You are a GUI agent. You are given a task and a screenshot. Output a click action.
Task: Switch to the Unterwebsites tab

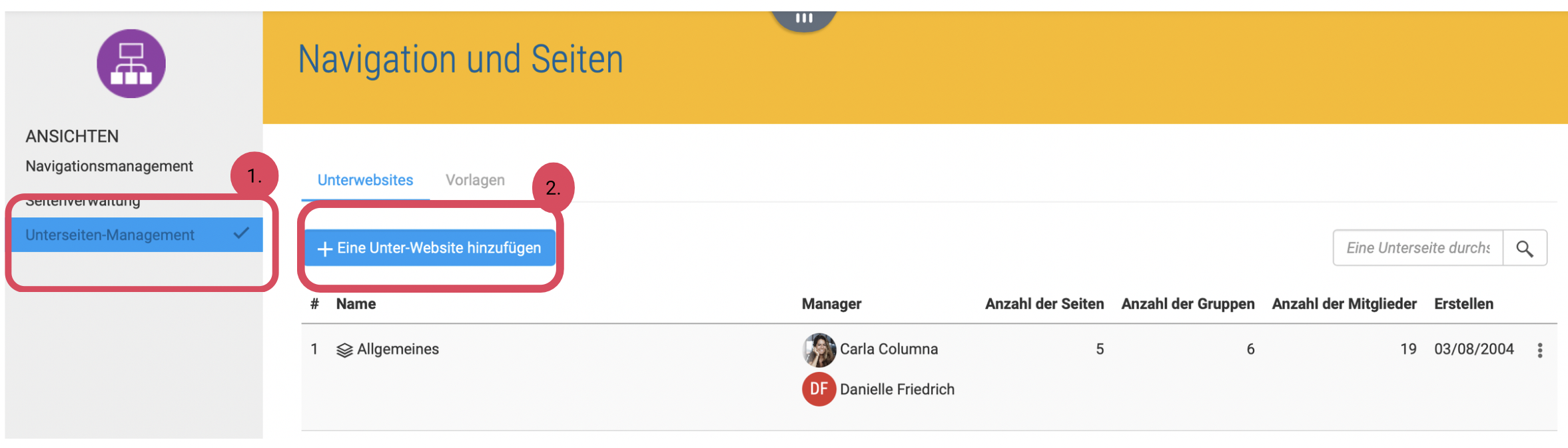pyautogui.click(x=365, y=180)
